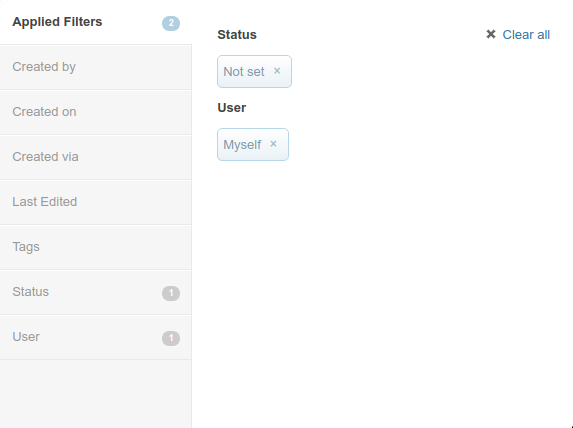Select the User filter in sidebar
Screen dimensions: 573x428
click(x=96, y=337)
